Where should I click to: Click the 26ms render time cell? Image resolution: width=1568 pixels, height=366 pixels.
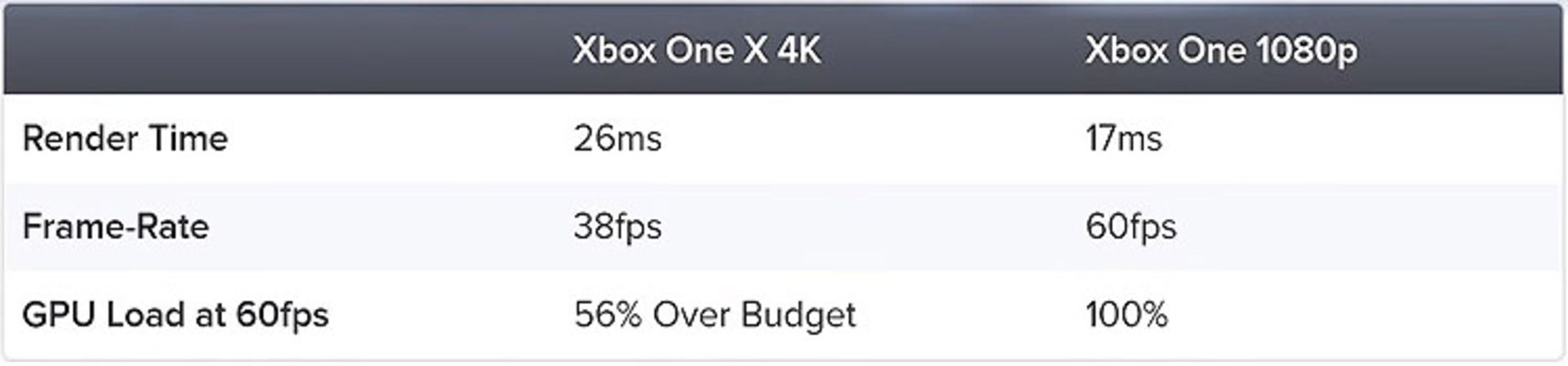point(617,138)
